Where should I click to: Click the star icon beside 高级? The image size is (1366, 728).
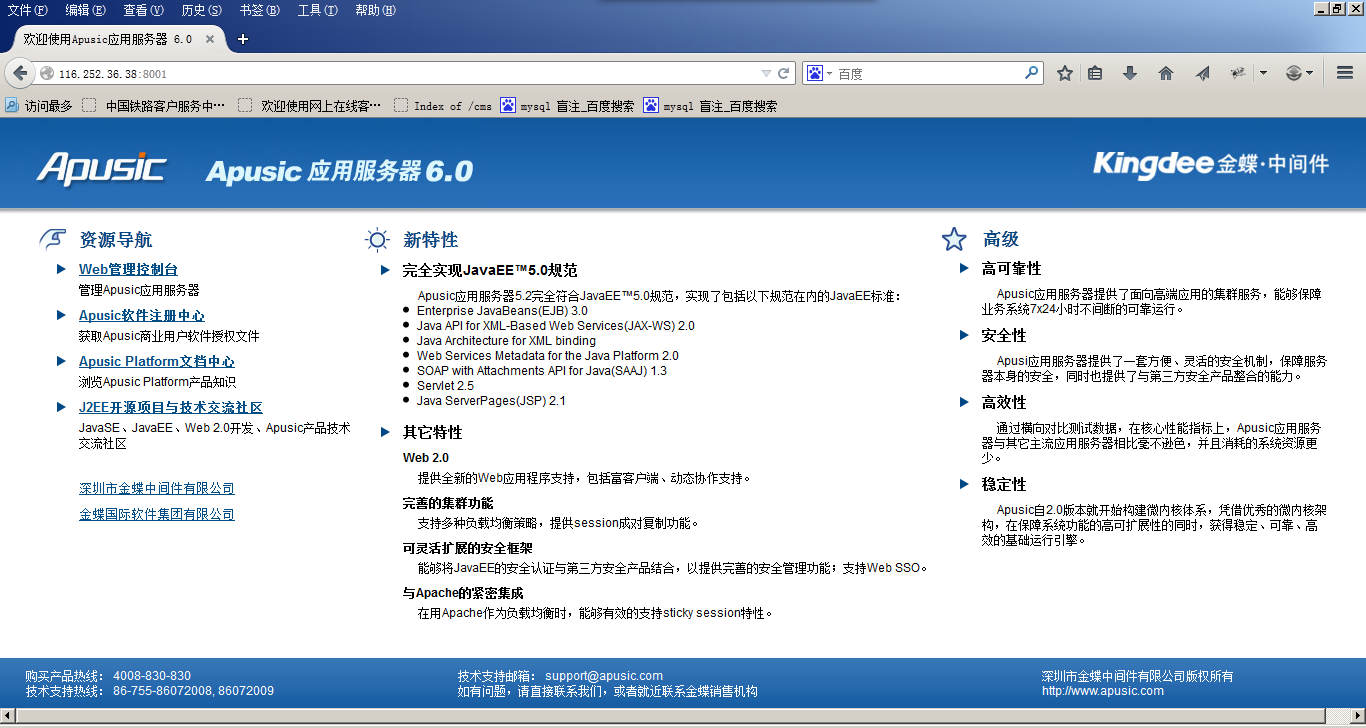pyautogui.click(x=954, y=239)
